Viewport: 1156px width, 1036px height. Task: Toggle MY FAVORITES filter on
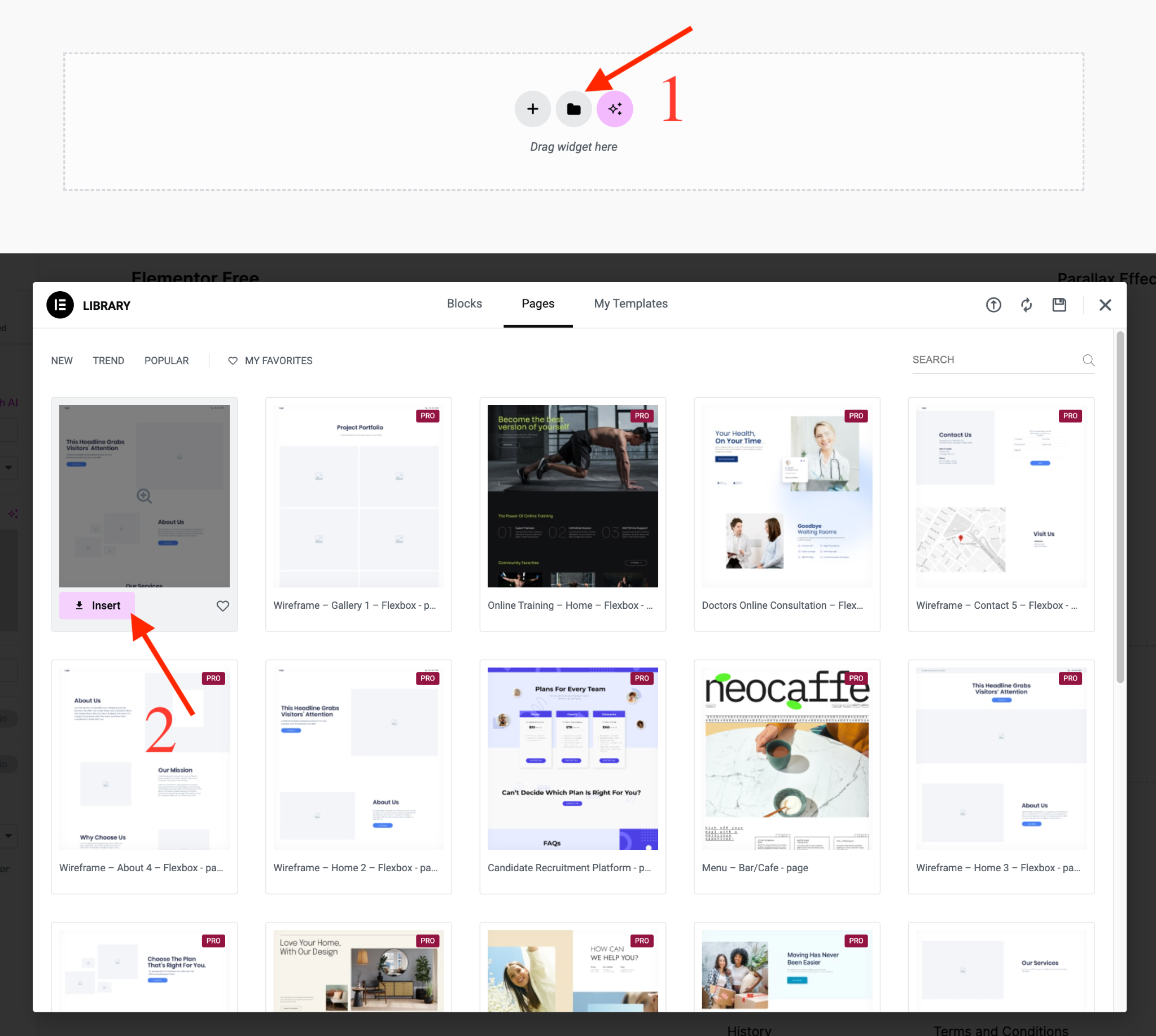[270, 360]
